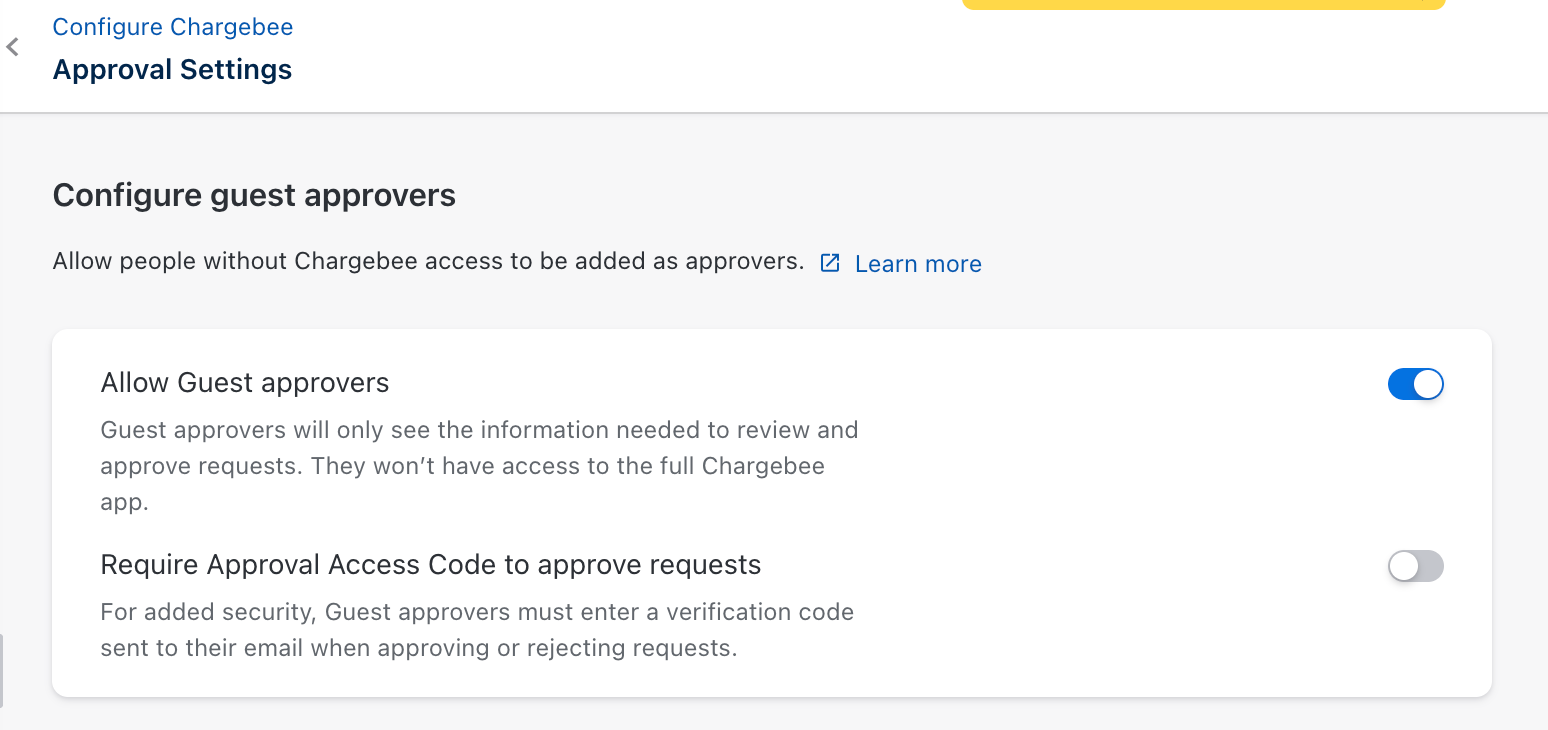The height and width of the screenshot is (730, 1548).
Task: Click the external link icon beside Learn more
Action: point(830,263)
